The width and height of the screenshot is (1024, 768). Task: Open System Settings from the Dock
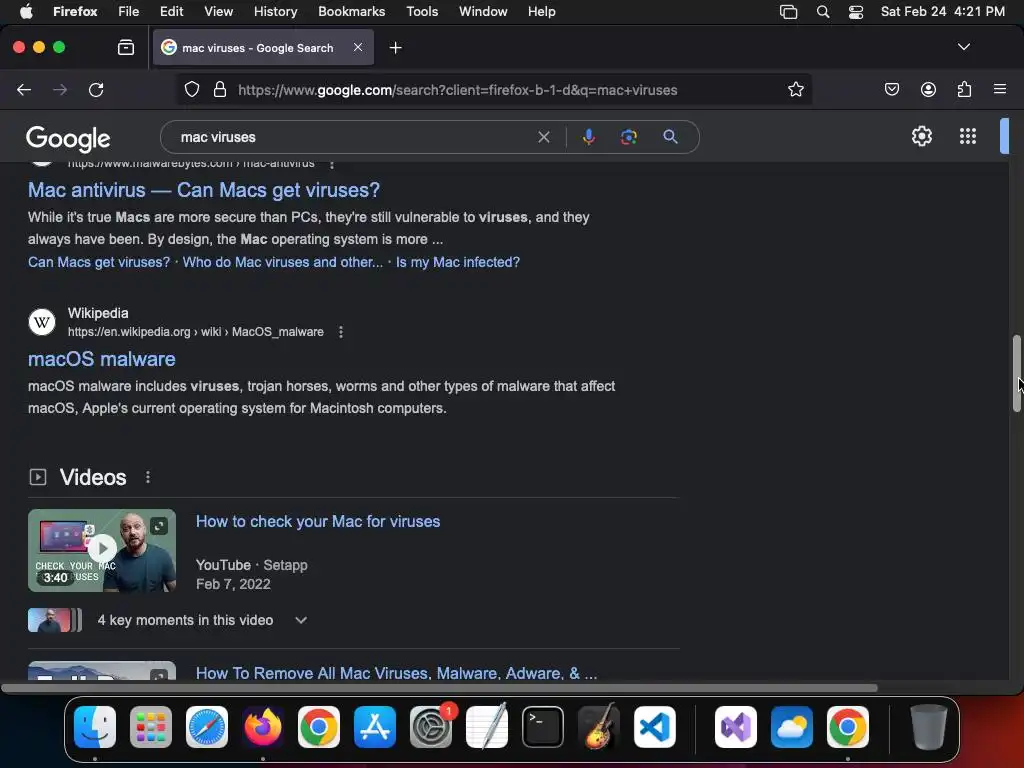click(x=431, y=727)
